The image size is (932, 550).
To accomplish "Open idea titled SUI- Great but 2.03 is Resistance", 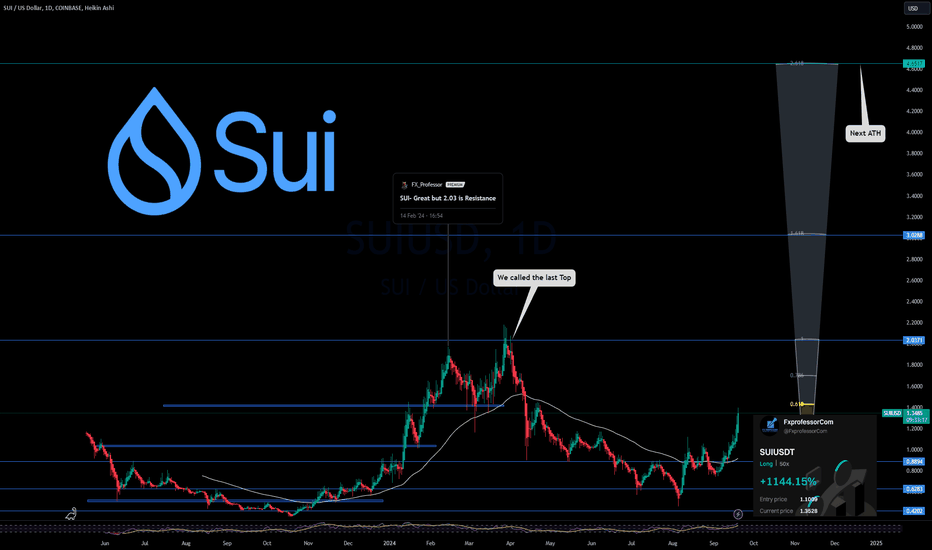I will click(x=448, y=199).
